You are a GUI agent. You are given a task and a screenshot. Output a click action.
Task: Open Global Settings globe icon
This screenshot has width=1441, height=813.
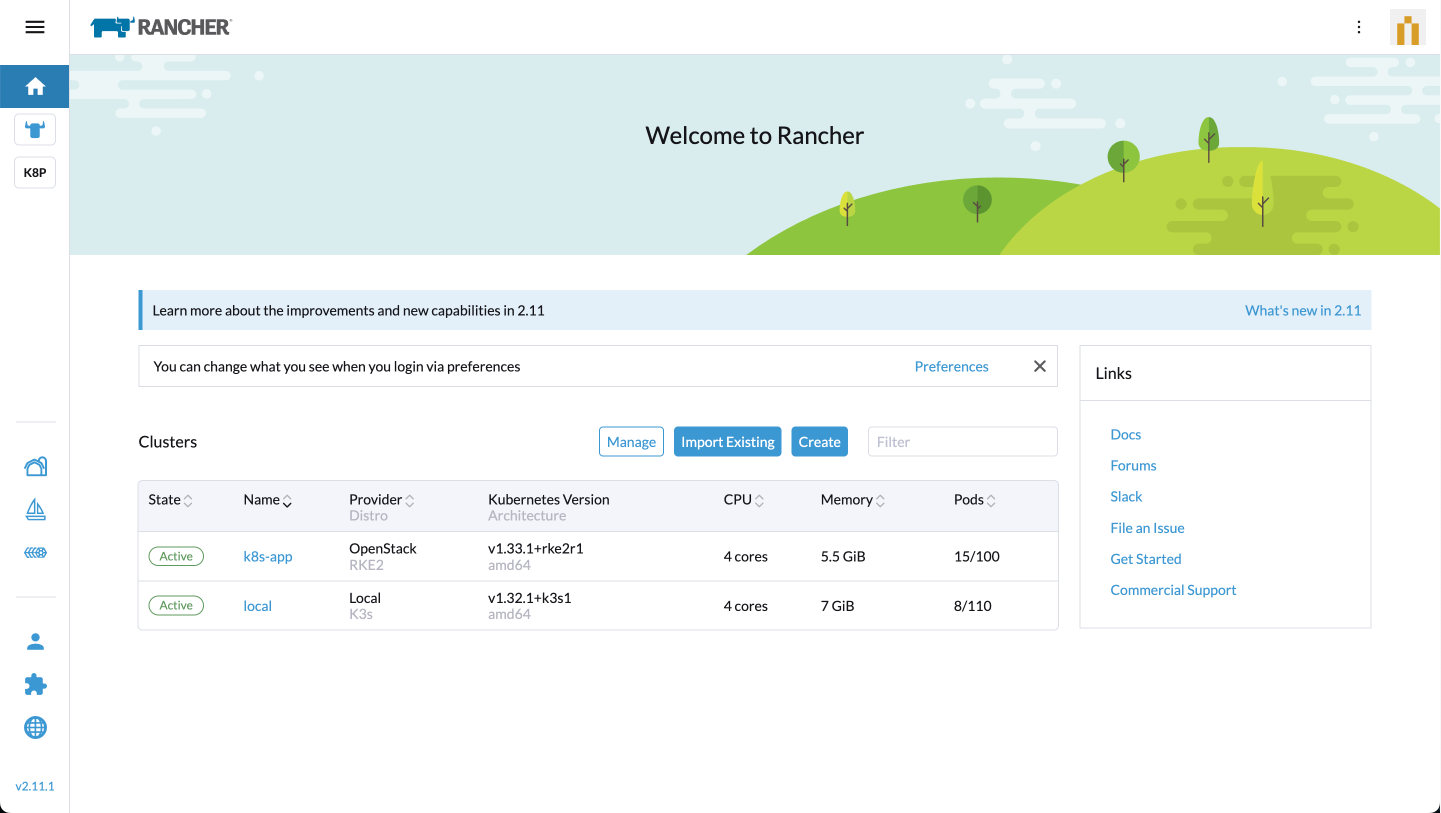[35, 727]
